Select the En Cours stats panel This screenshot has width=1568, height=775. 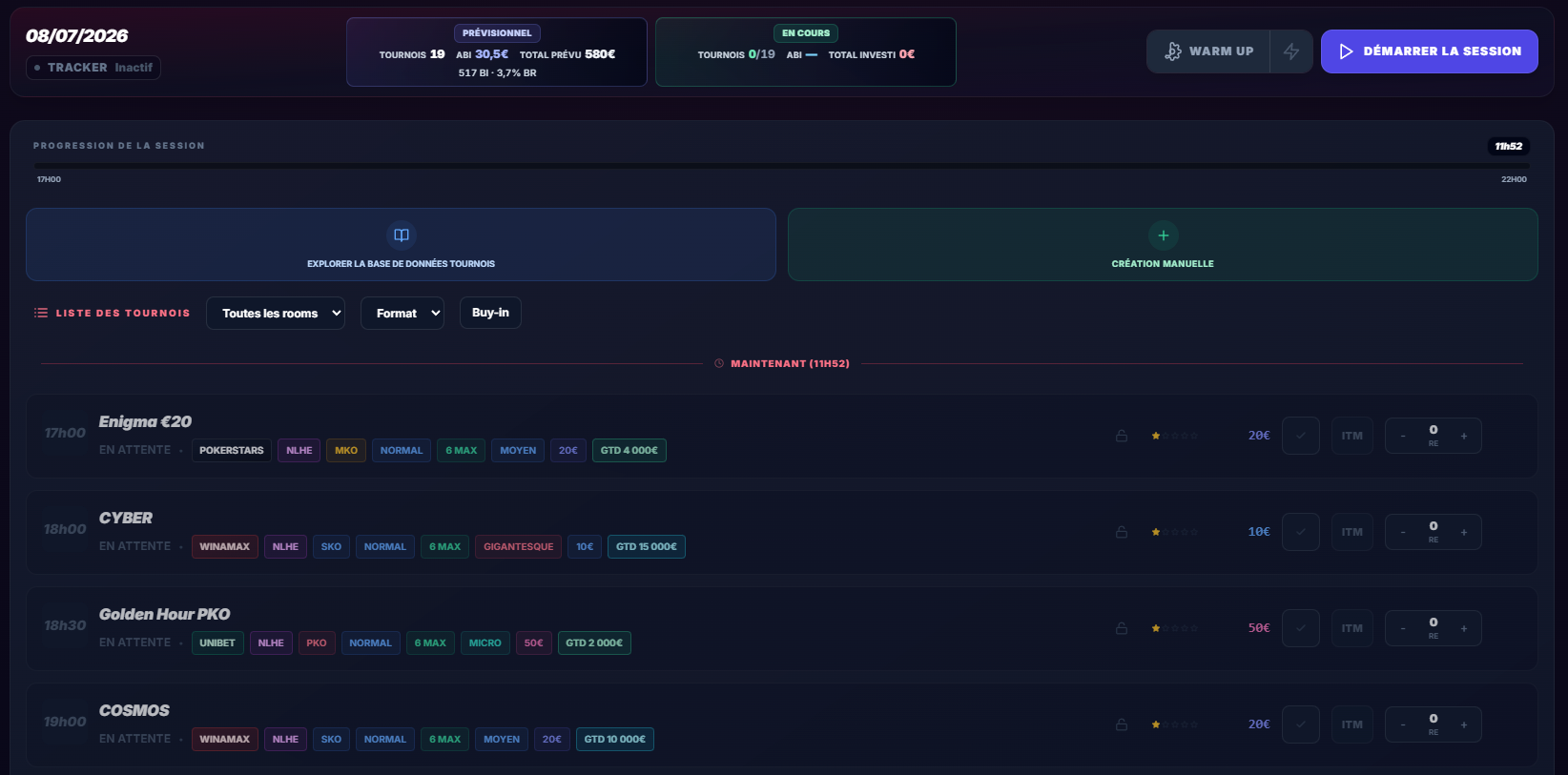pos(806,52)
